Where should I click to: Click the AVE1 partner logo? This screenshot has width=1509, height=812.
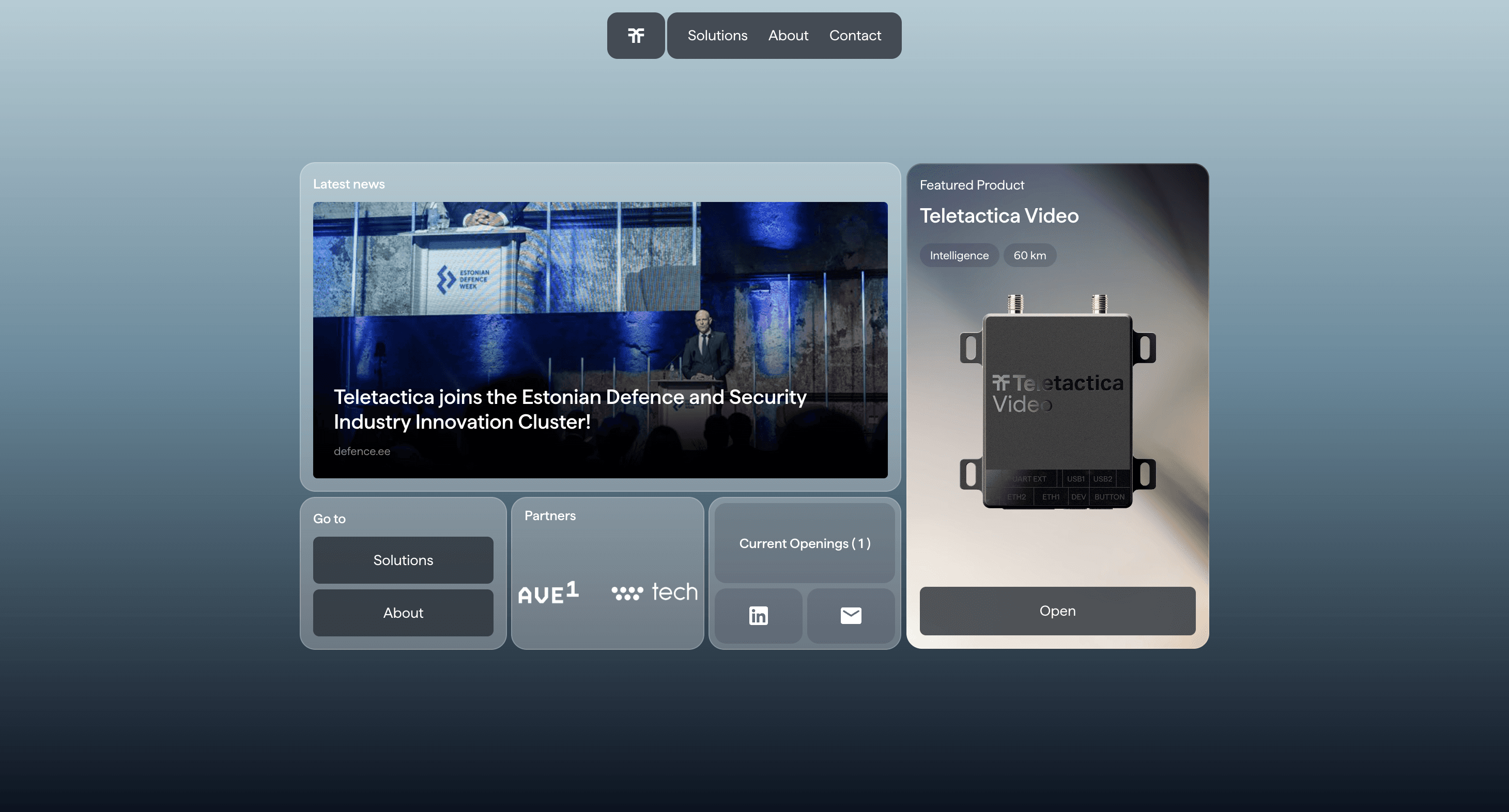click(x=548, y=592)
